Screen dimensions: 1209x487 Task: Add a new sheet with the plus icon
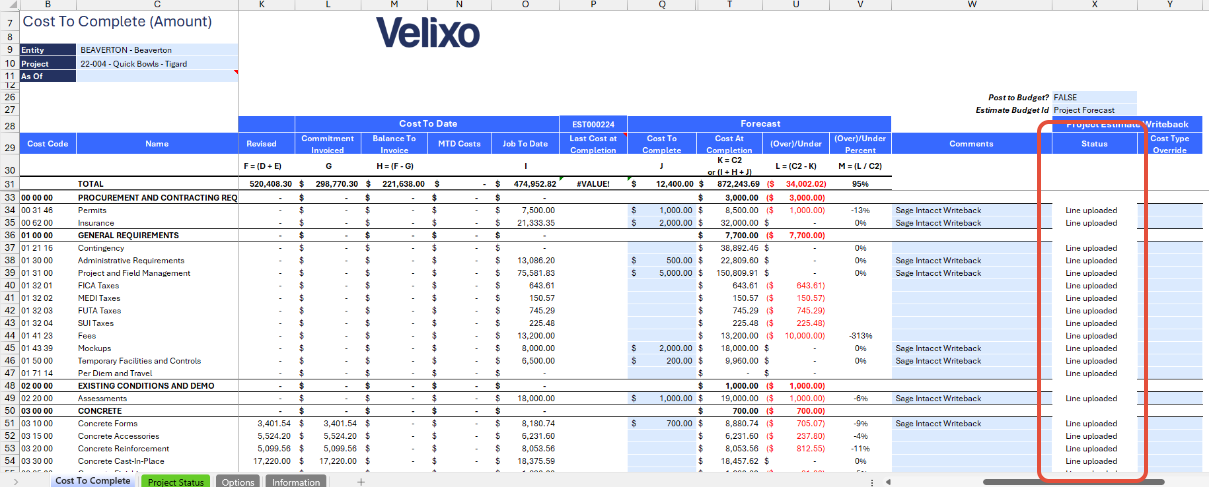tap(361, 482)
